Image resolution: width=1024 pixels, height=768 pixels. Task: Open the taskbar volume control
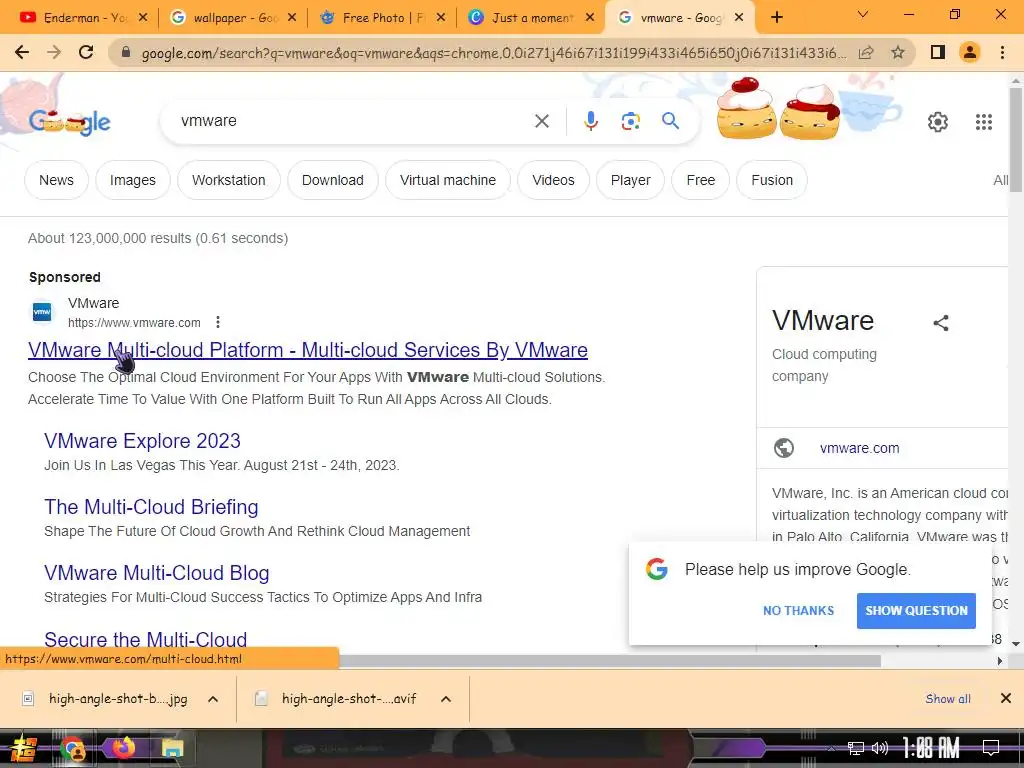(x=880, y=748)
